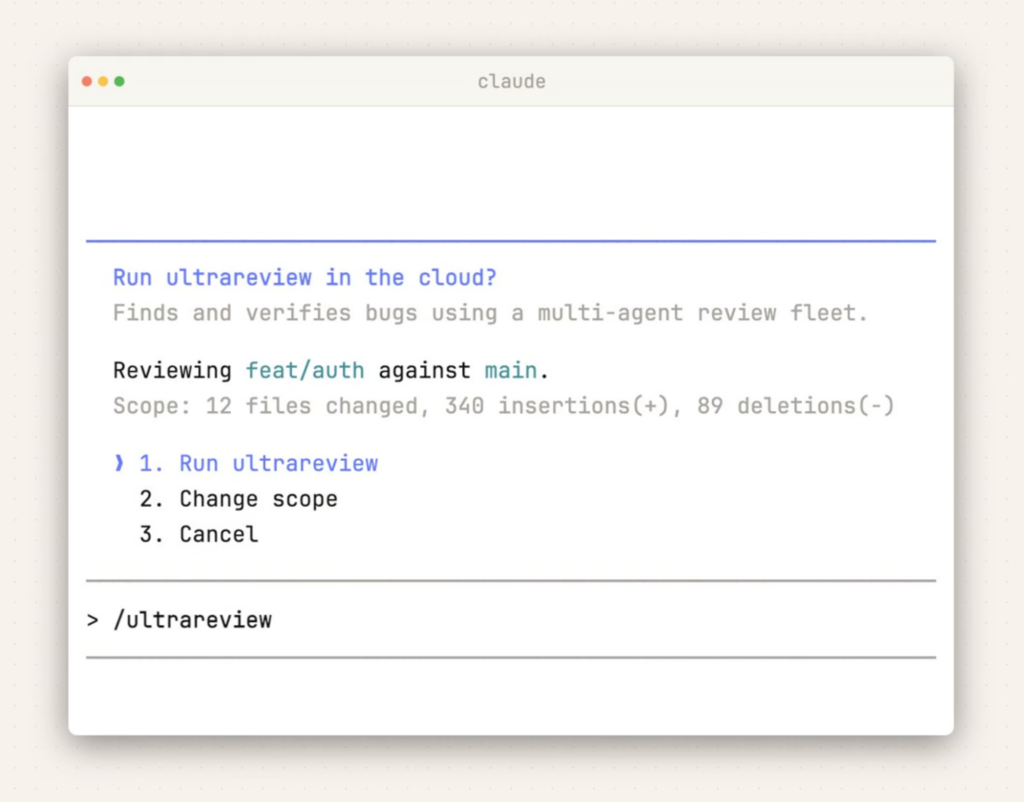Click the main branch name
1024x802 pixels.
coord(511,370)
